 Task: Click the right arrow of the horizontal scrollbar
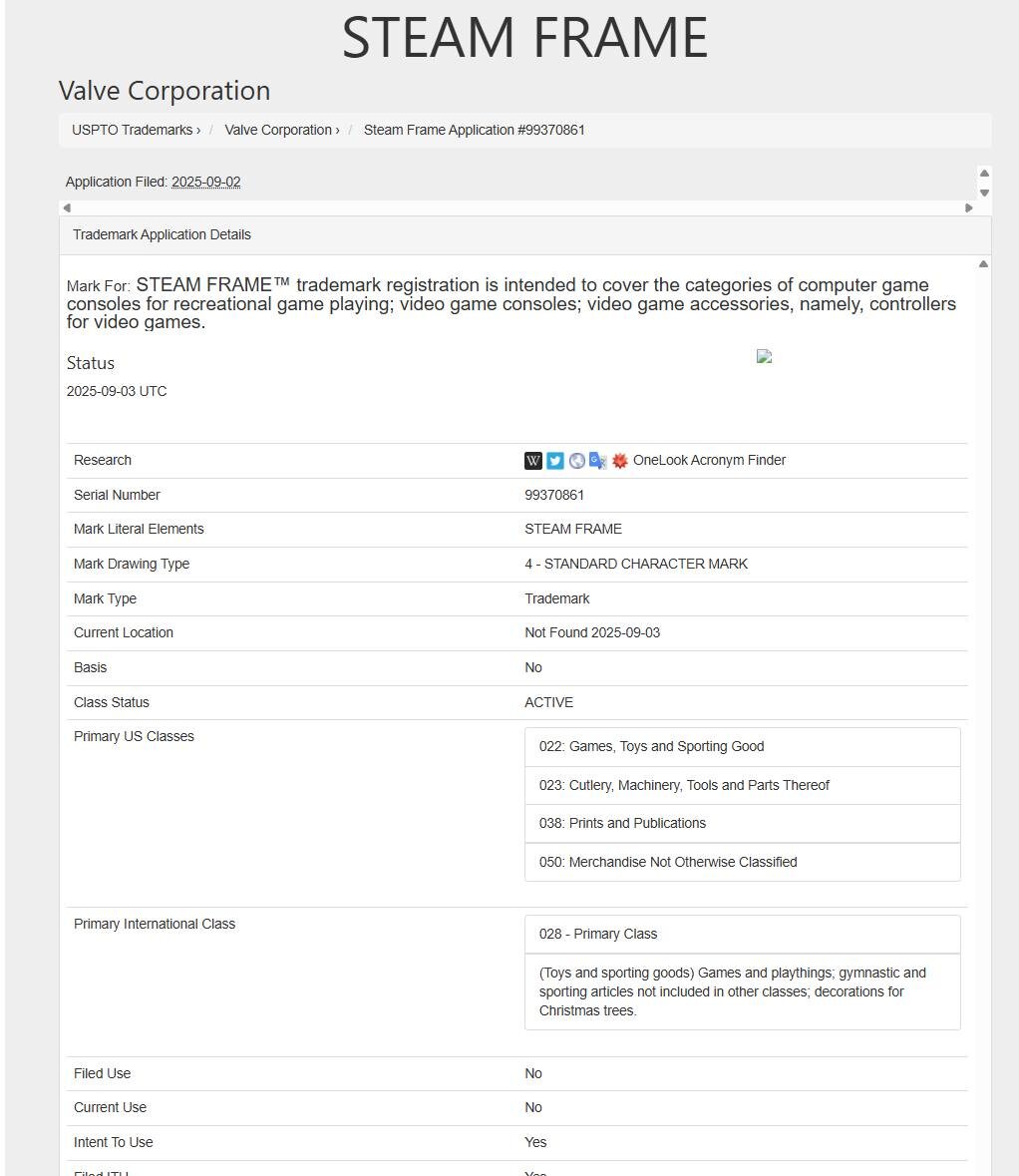coord(969,207)
